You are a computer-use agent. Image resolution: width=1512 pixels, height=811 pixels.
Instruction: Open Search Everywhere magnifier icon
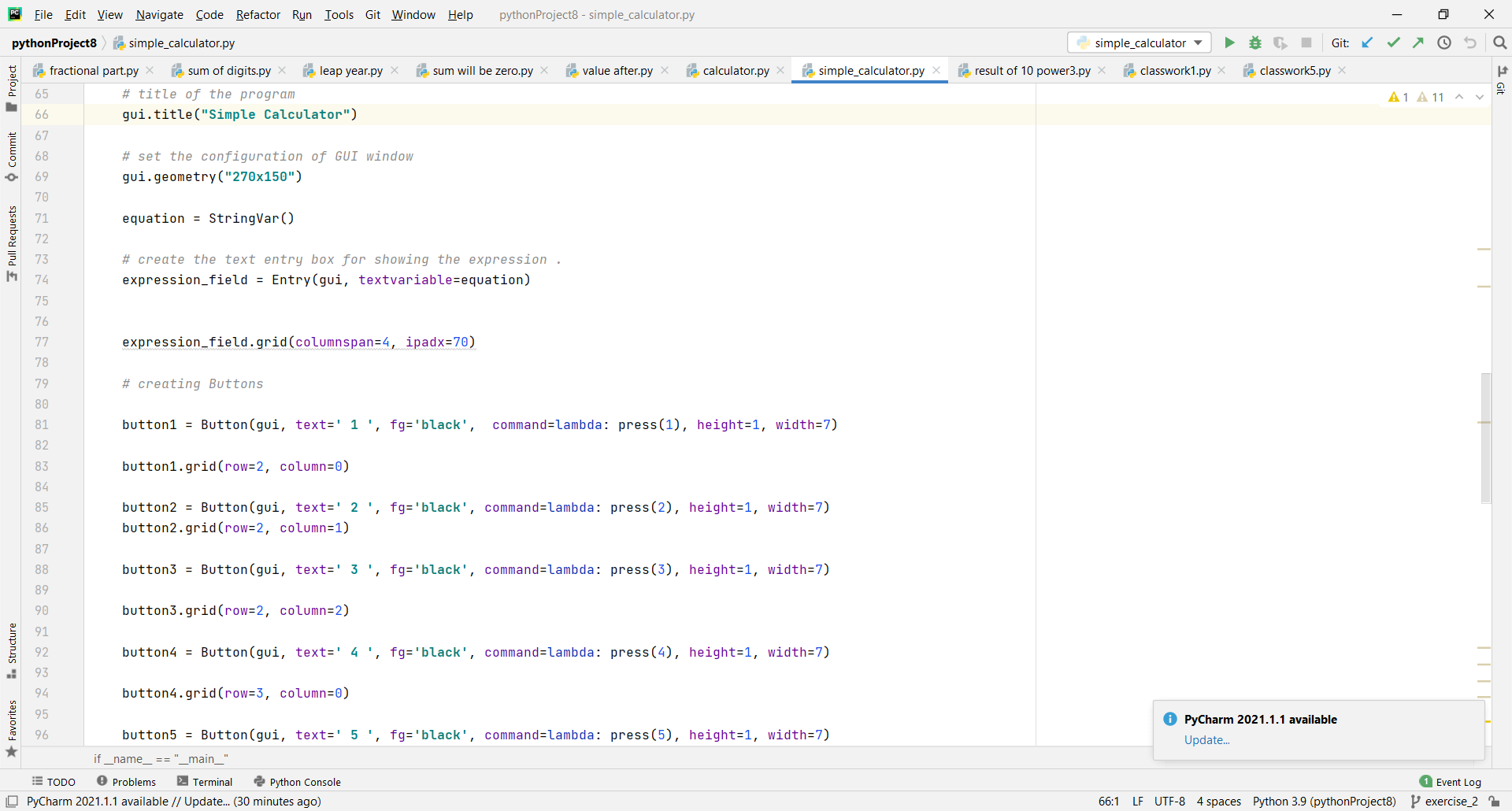tap(1500, 43)
